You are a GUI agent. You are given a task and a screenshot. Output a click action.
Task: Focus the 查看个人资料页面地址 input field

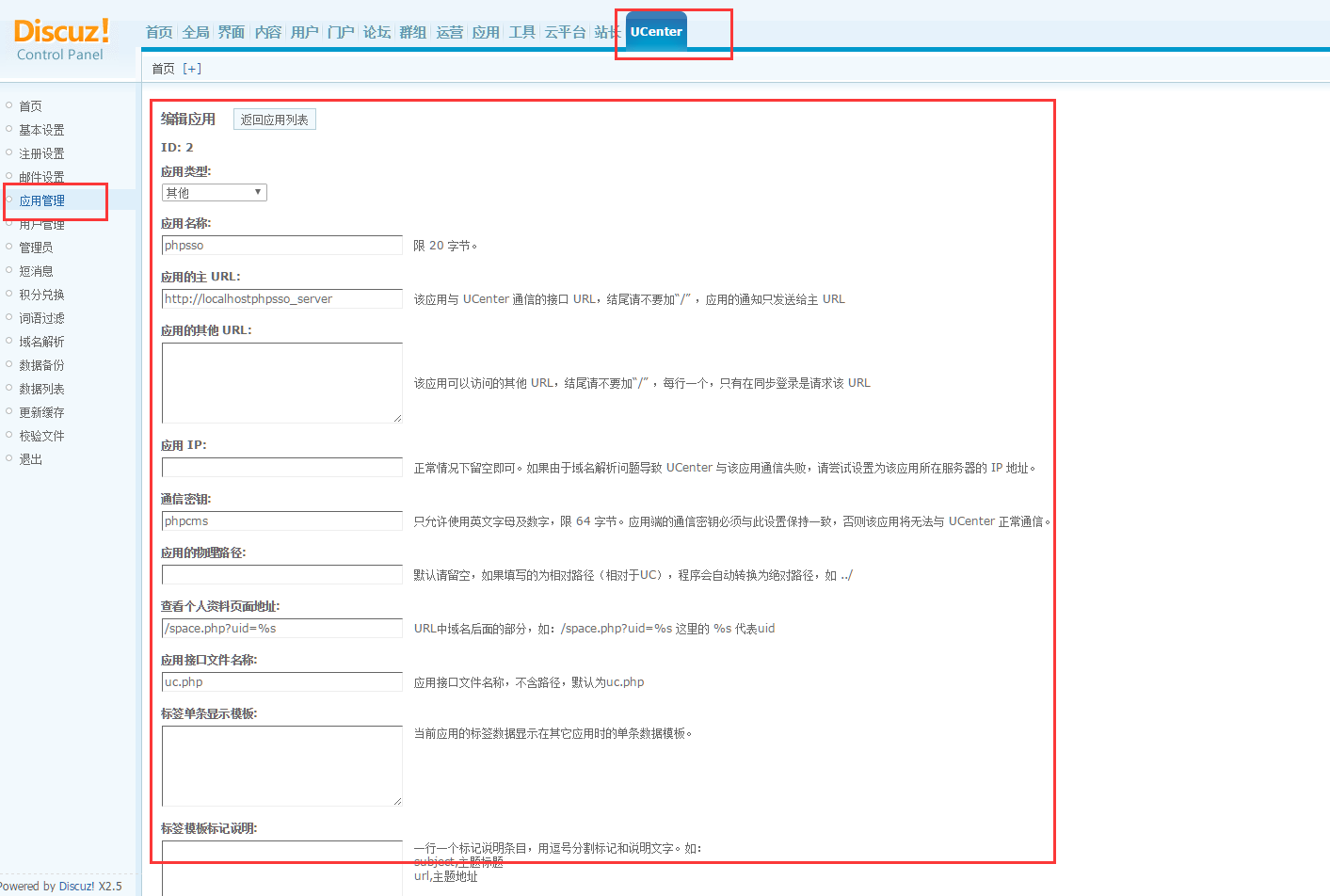282,628
